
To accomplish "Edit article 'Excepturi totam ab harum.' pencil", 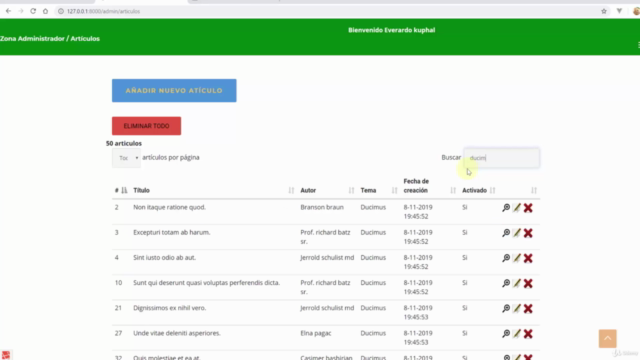I will coord(517,233).
